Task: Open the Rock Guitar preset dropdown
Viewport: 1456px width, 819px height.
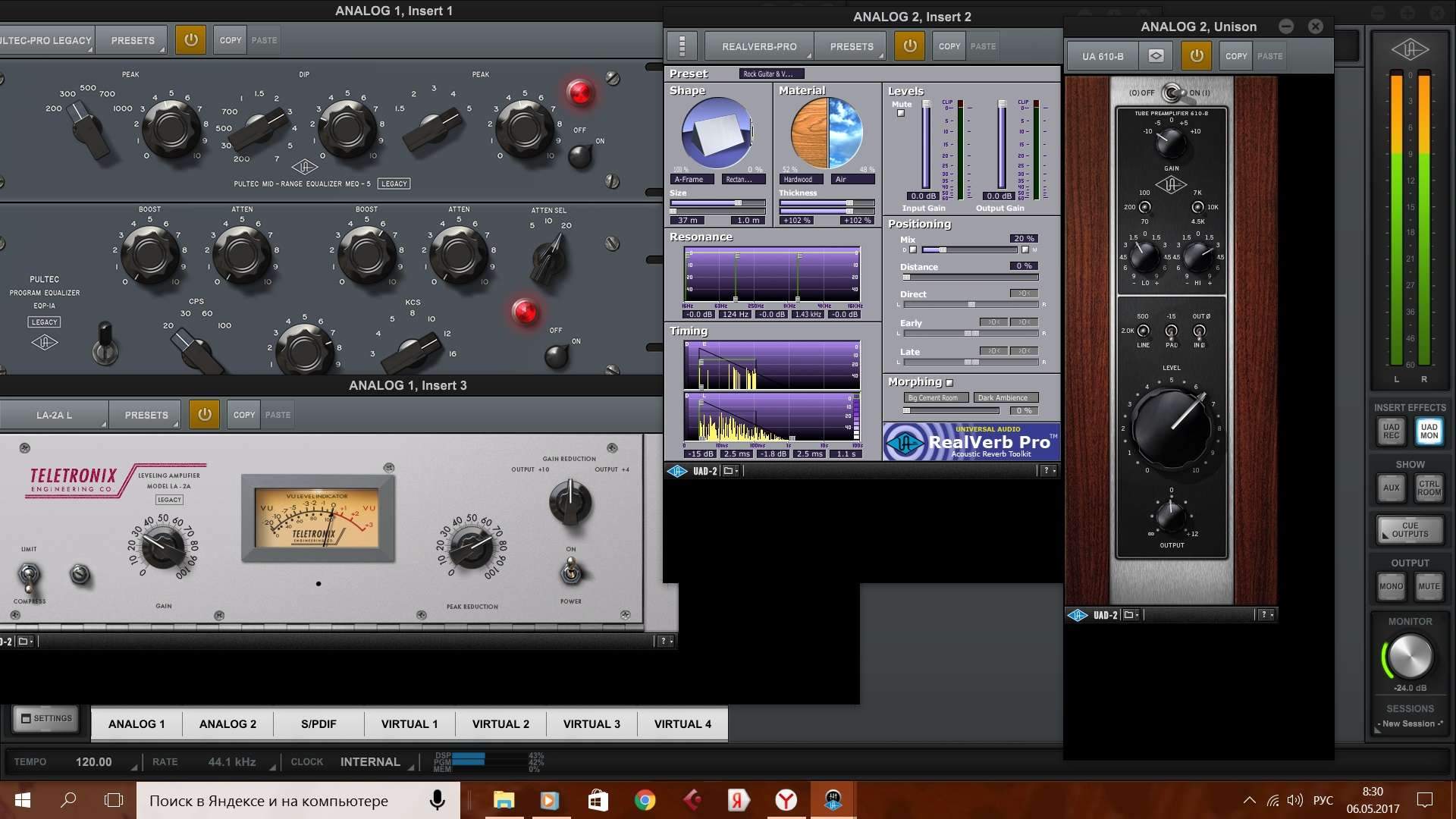Action: click(770, 74)
